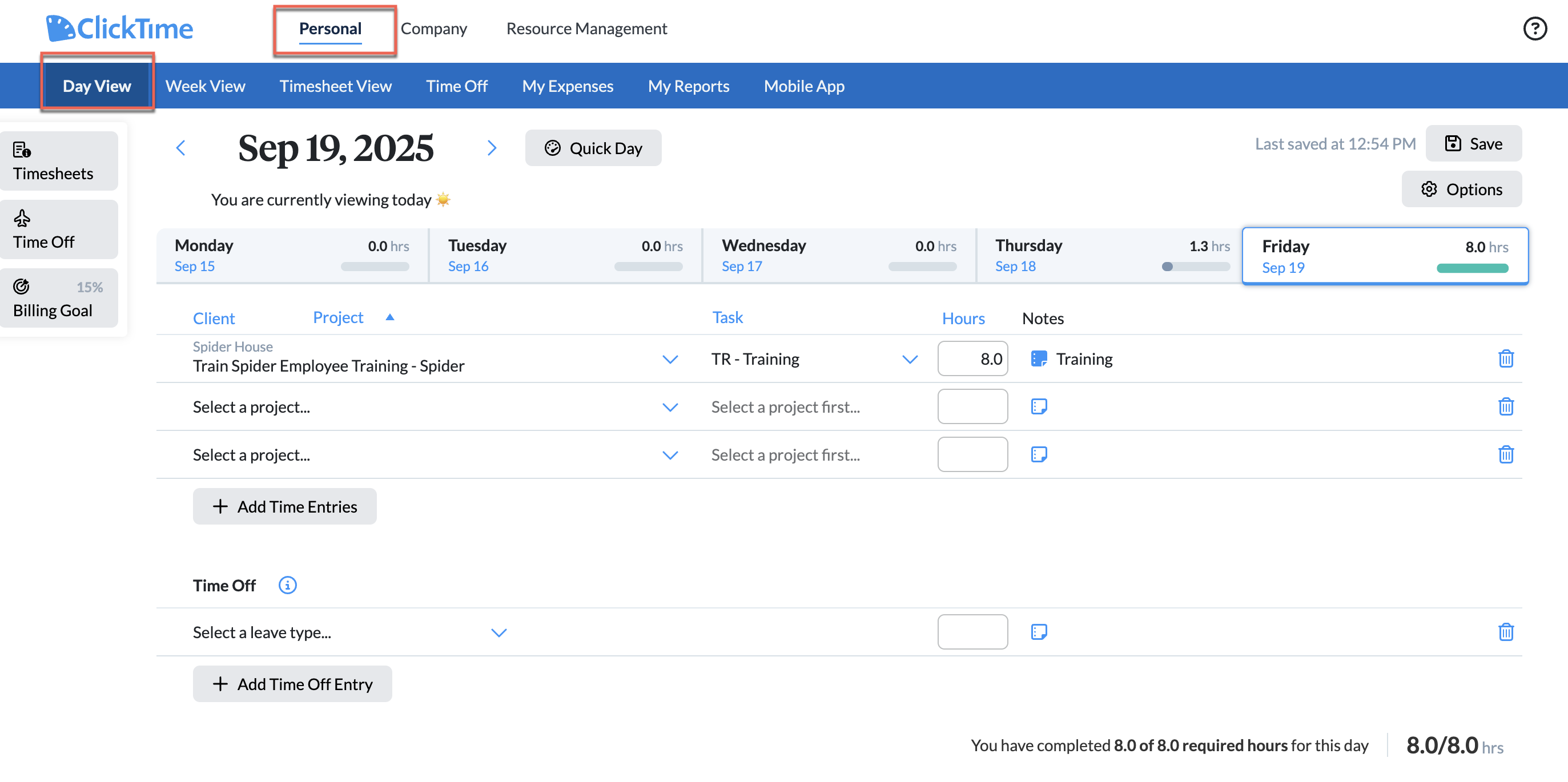The width and height of the screenshot is (1568, 782).
Task: Click hours field on leave type row
Action: 972,632
